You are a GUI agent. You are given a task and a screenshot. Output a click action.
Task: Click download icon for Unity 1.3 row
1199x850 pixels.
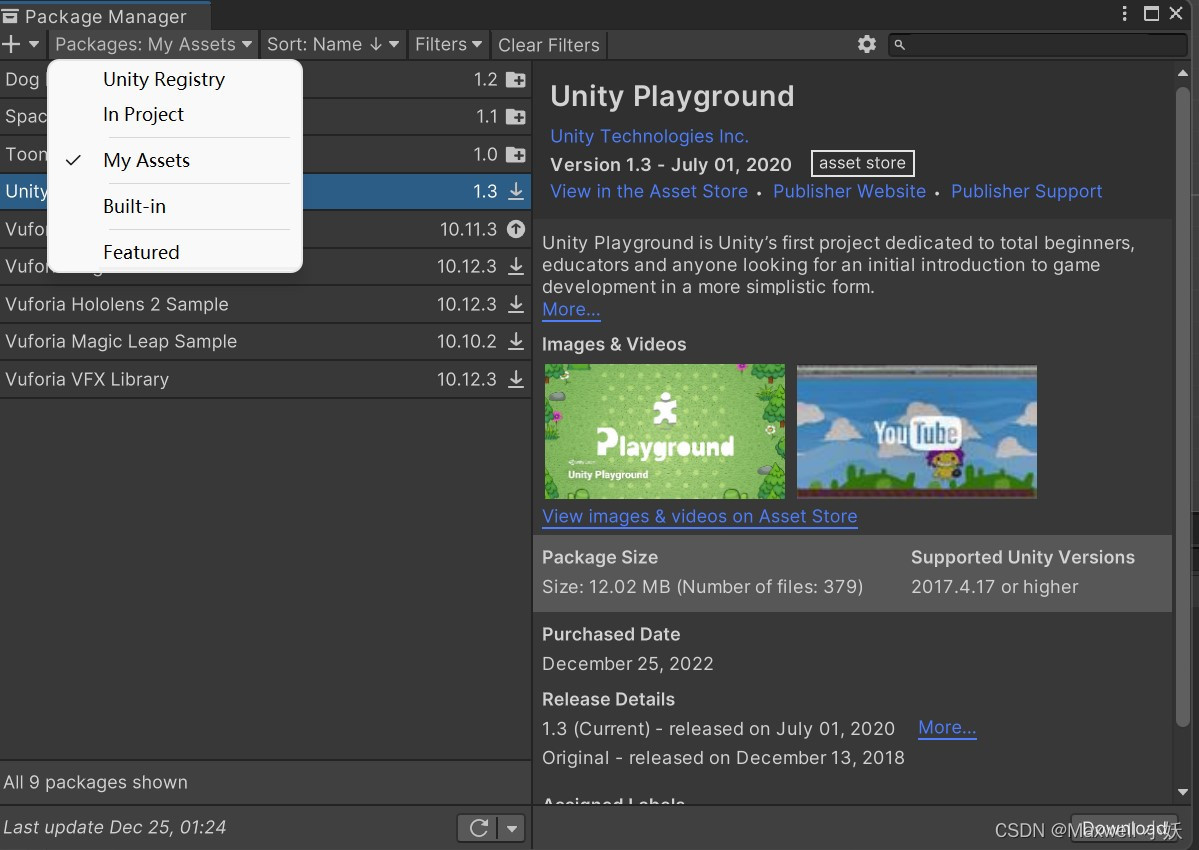pyautogui.click(x=516, y=191)
